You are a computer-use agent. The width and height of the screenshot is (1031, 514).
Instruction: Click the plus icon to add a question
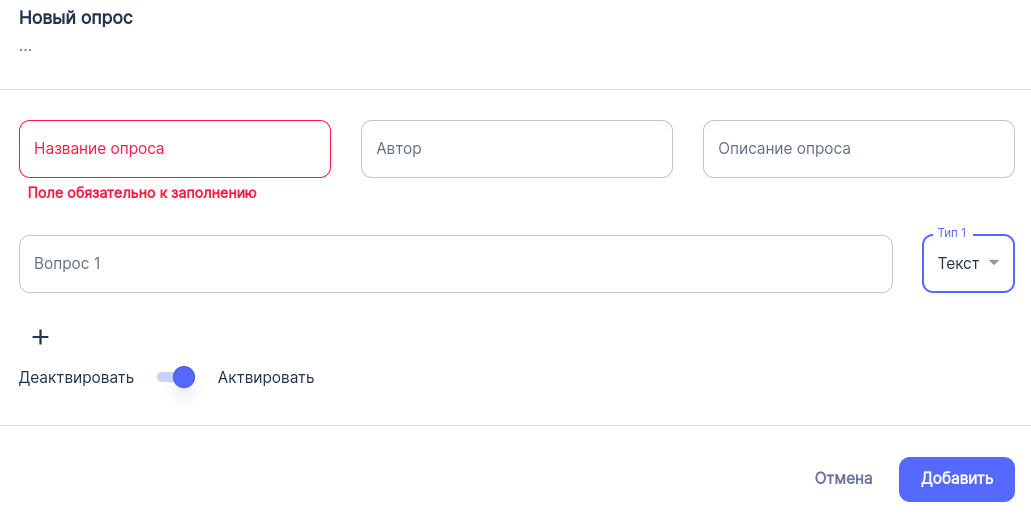pyautogui.click(x=40, y=337)
